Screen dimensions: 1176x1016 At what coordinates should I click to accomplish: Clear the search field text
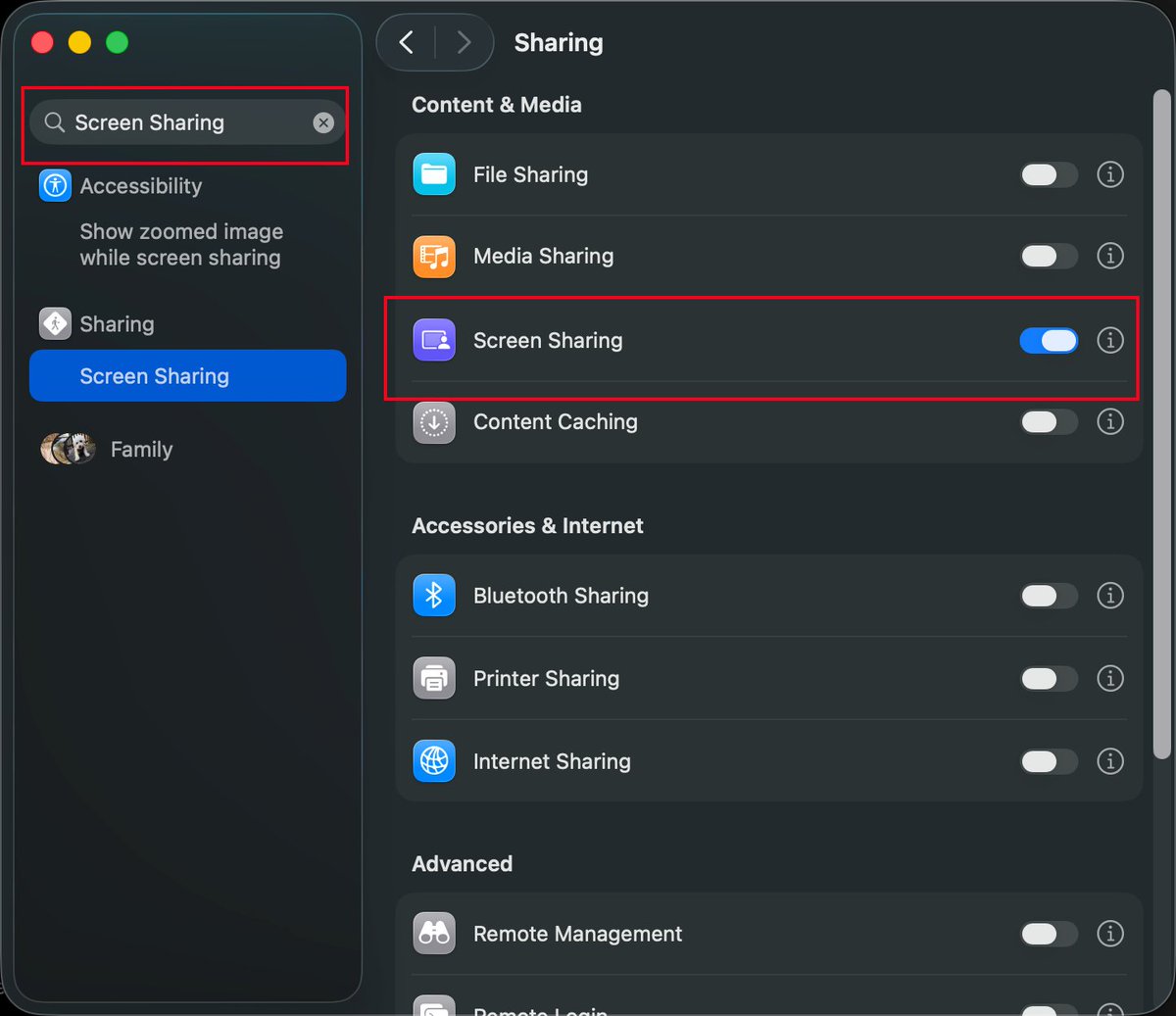(323, 122)
